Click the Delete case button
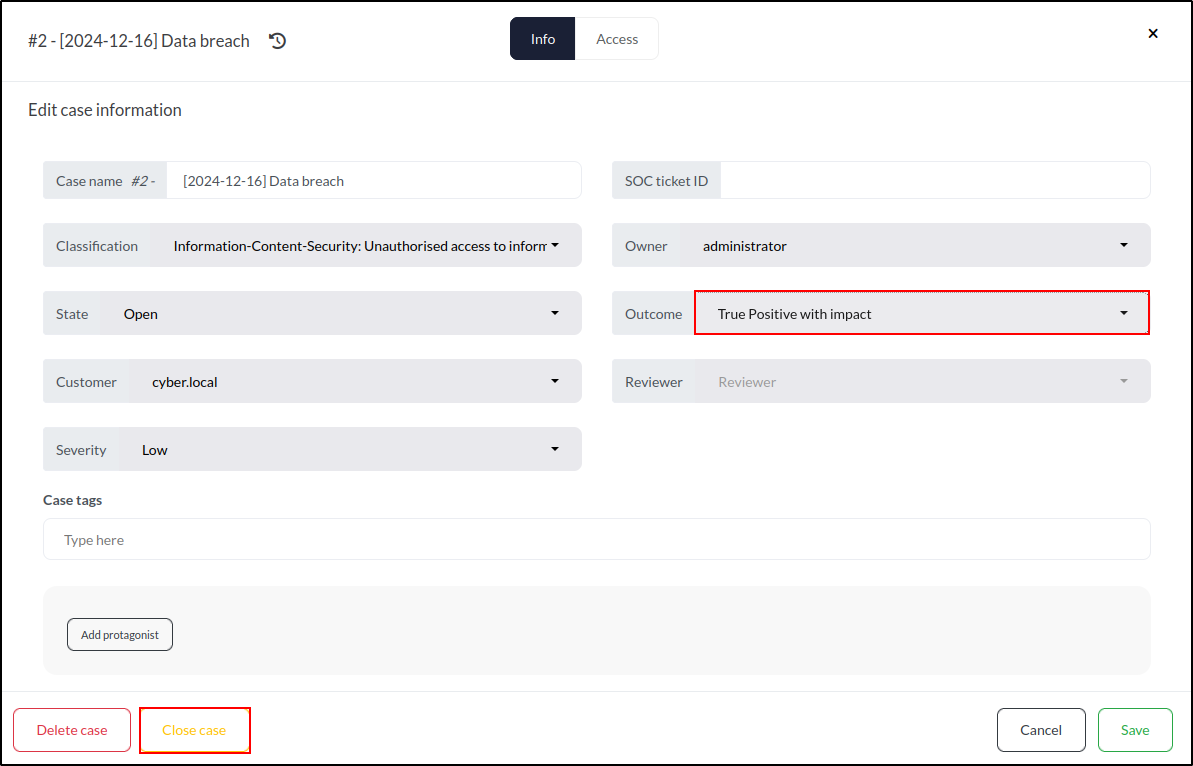Image resolution: width=1193 pixels, height=766 pixels. click(x=72, y=729)
